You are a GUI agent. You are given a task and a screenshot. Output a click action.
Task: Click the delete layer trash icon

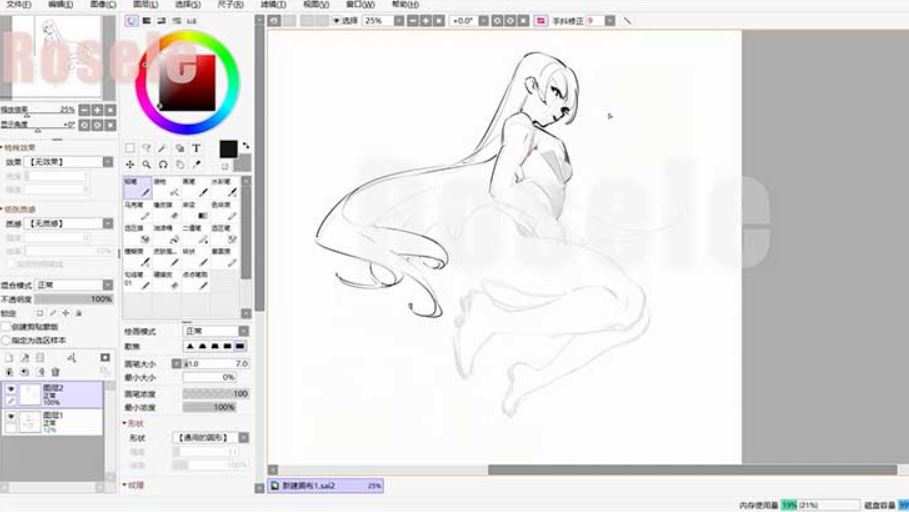pyautogui.click(x=55, y=371)
